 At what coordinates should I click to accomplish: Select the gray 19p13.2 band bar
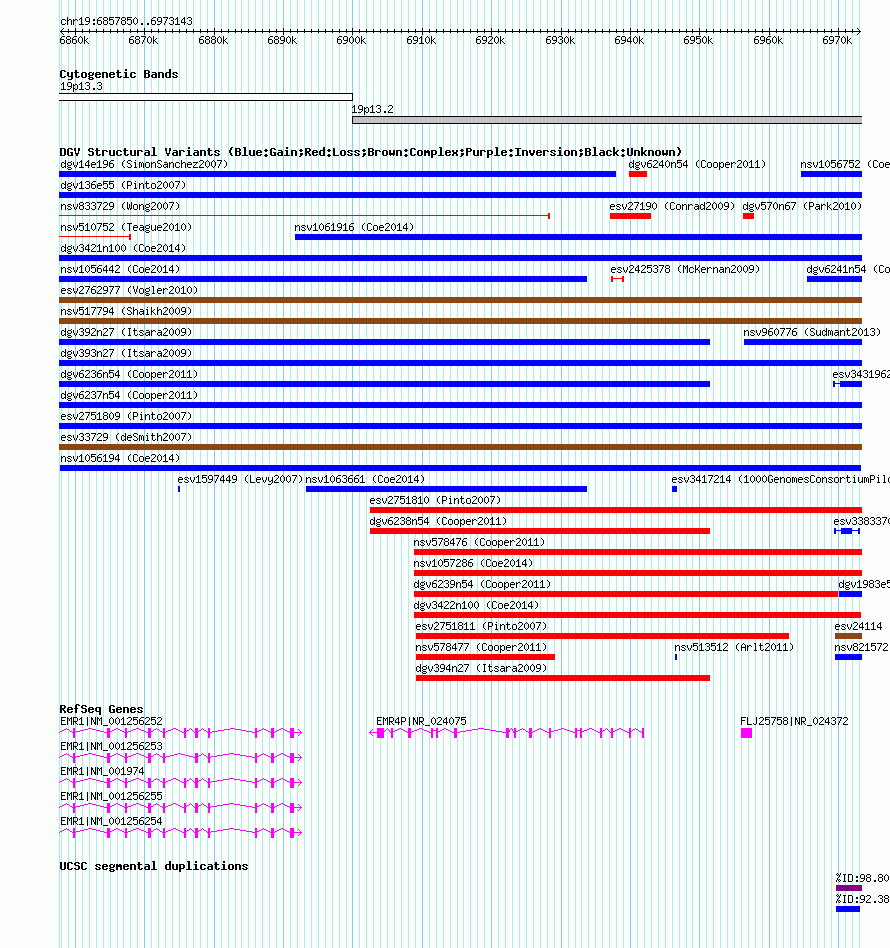607,120
